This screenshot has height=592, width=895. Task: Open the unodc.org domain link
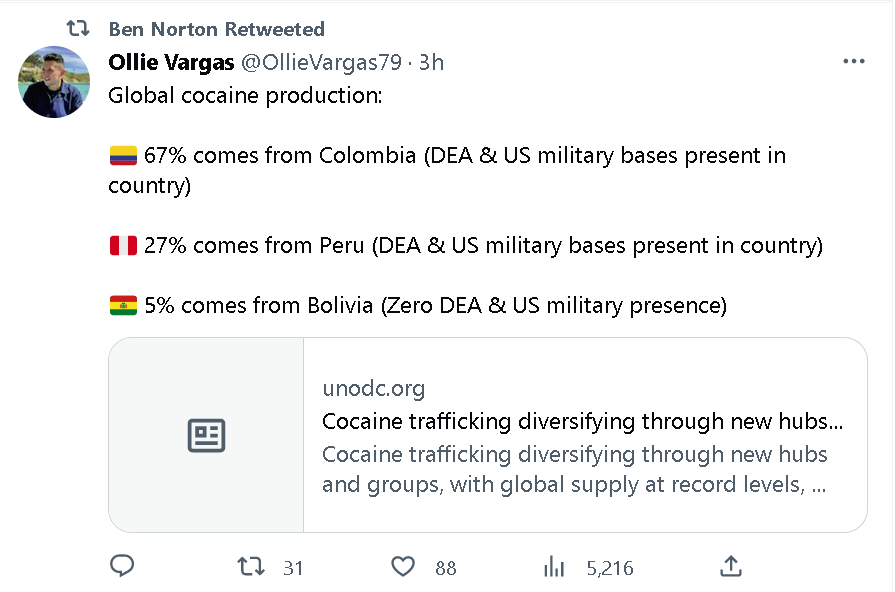tap(374, 388)
